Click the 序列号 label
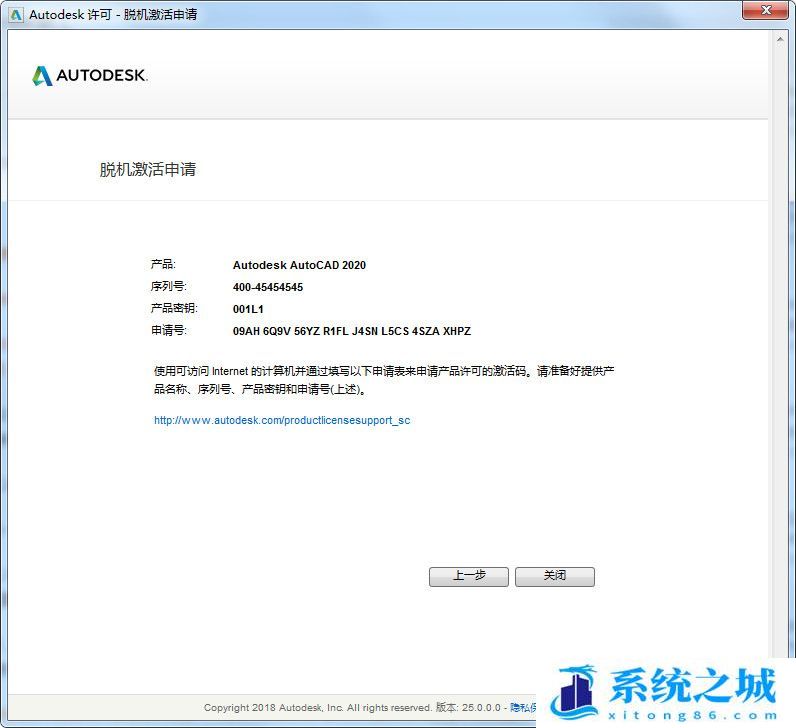Viewport: 796px width, 728px height. (x=169, y=286)
